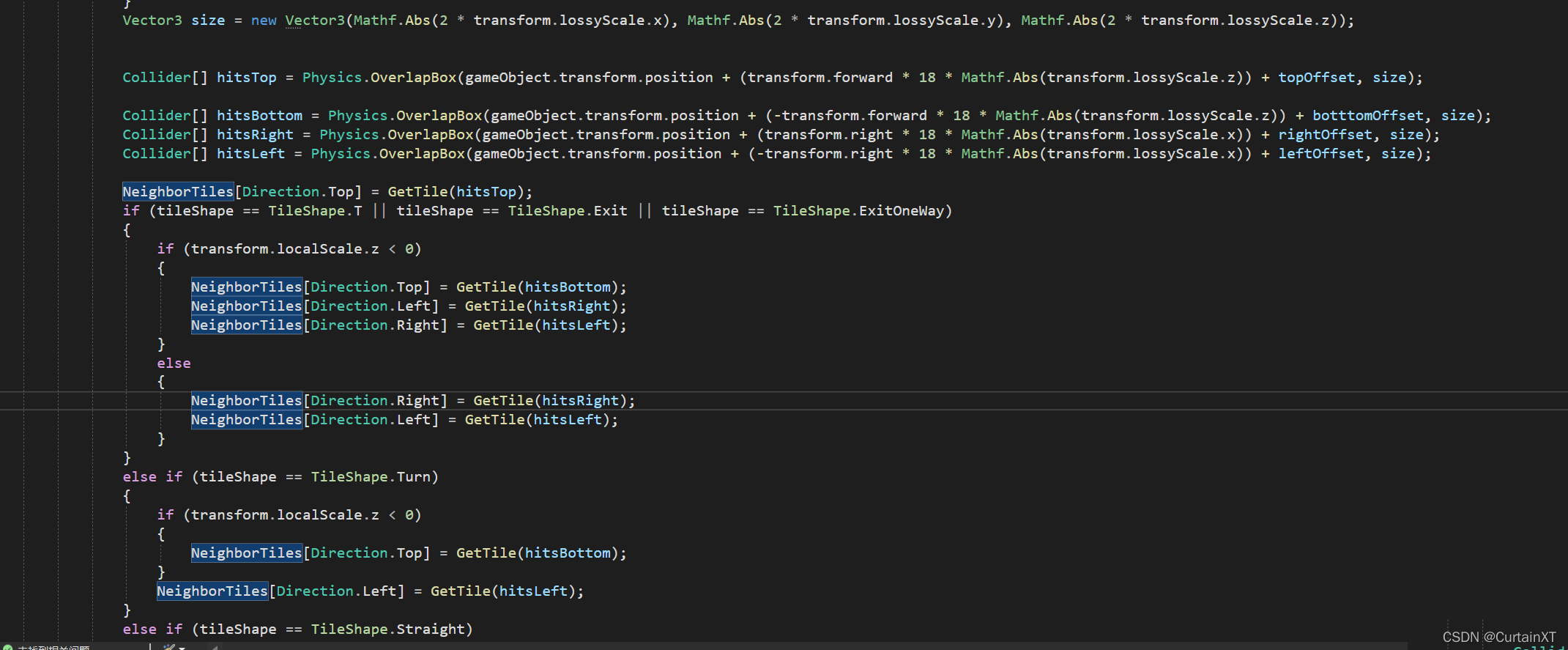Click the 'topOffset' argument
Image resolution: width=1568 pixels, height=650 pixels.
click(1317, 78)
